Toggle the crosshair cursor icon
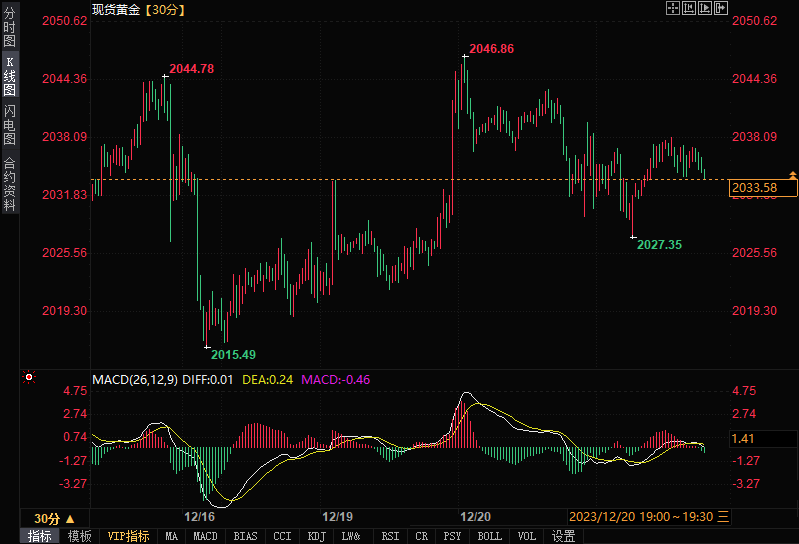Image resolution: width=799 pixels, height=544 pixels. [x=673, y=8]
